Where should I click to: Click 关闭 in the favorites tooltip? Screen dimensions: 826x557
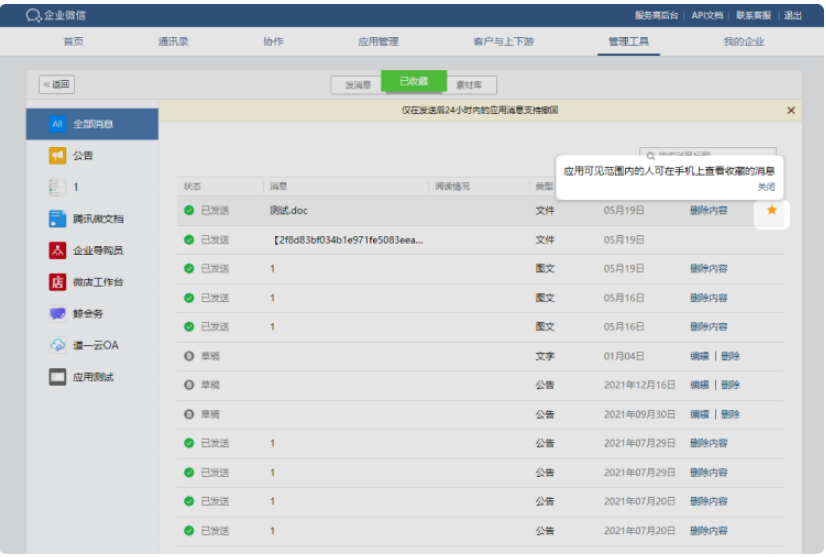click(x=765, y=187)
